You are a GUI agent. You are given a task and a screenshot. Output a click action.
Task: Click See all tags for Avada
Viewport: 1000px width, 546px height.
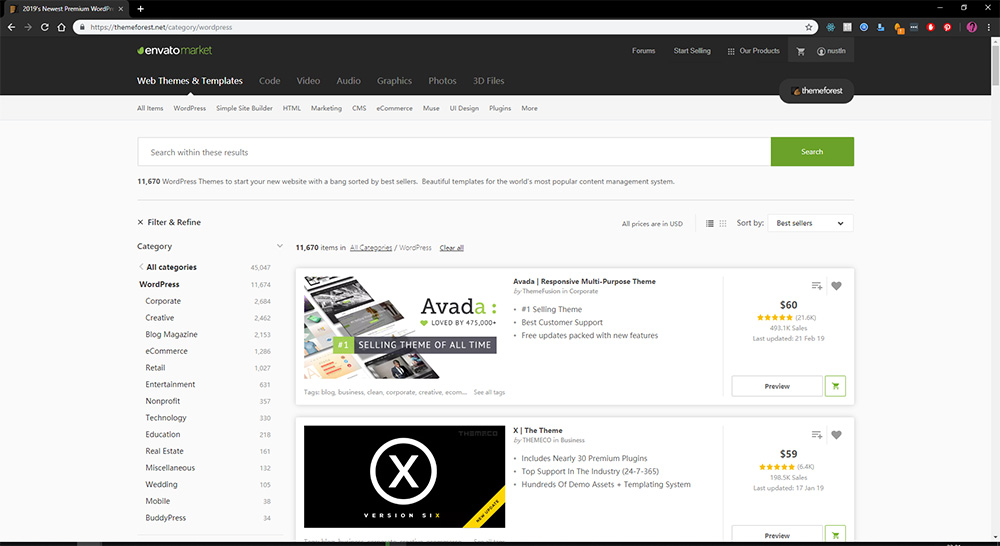(x=489, y=392)
